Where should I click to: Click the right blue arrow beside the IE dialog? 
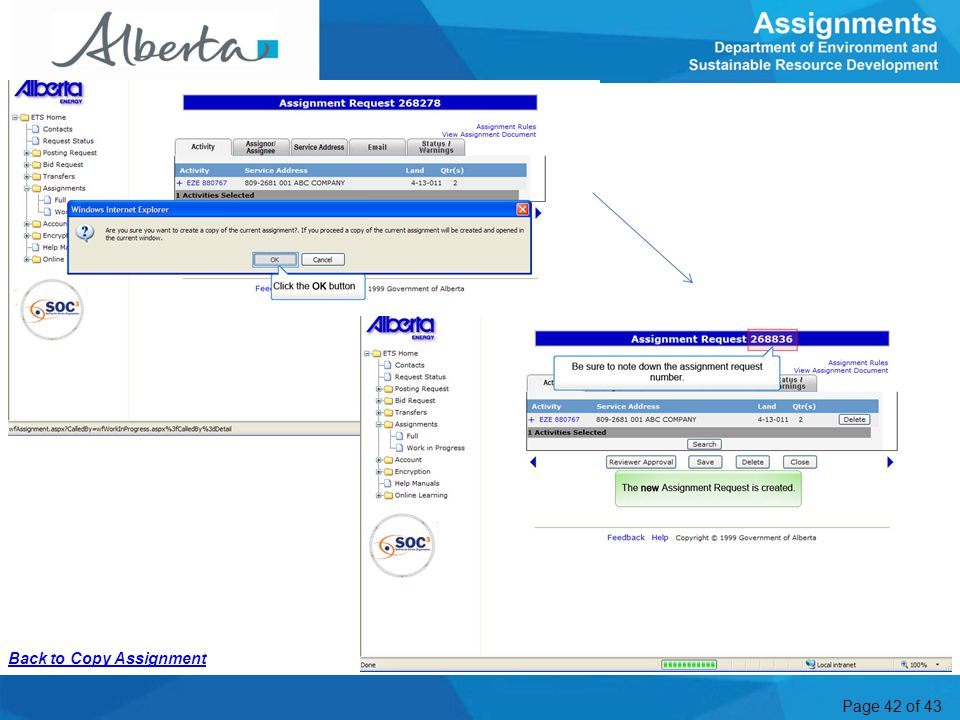538,213
